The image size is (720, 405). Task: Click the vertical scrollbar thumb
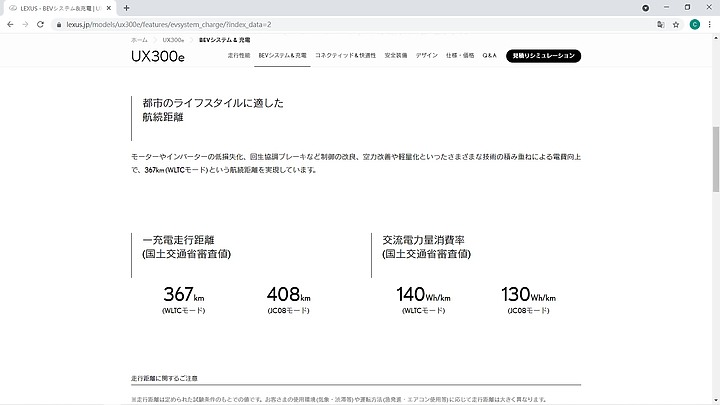pyautogui.click(x=715, y=159)
